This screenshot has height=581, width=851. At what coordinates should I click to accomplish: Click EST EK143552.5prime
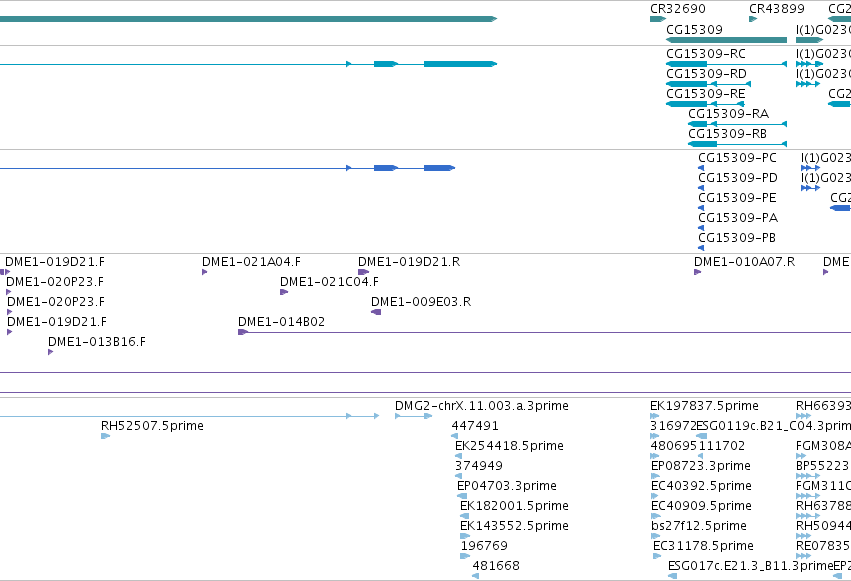coord(515,527)
